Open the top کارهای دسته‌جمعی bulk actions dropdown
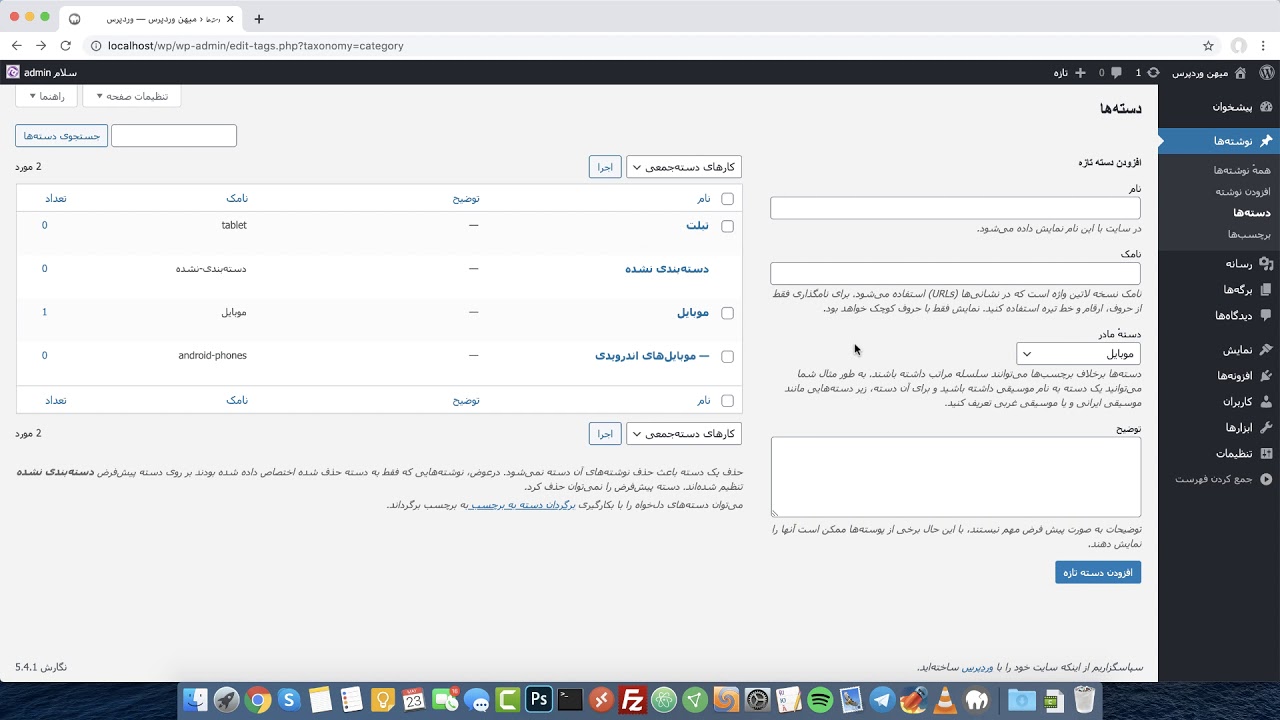Image resolution: width=1280 pixels, height=720 pixels. click(x=684, y=167)
